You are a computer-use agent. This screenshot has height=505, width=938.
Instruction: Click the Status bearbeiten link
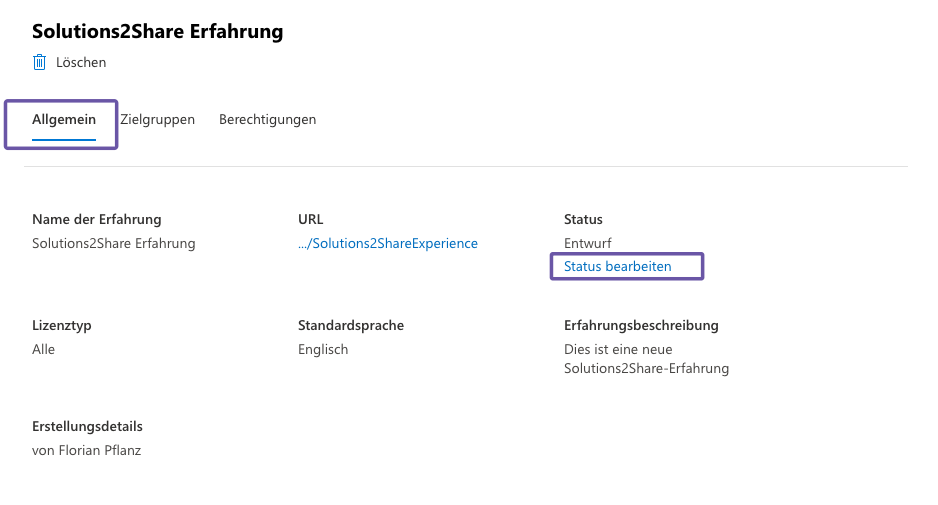point(617,266)
